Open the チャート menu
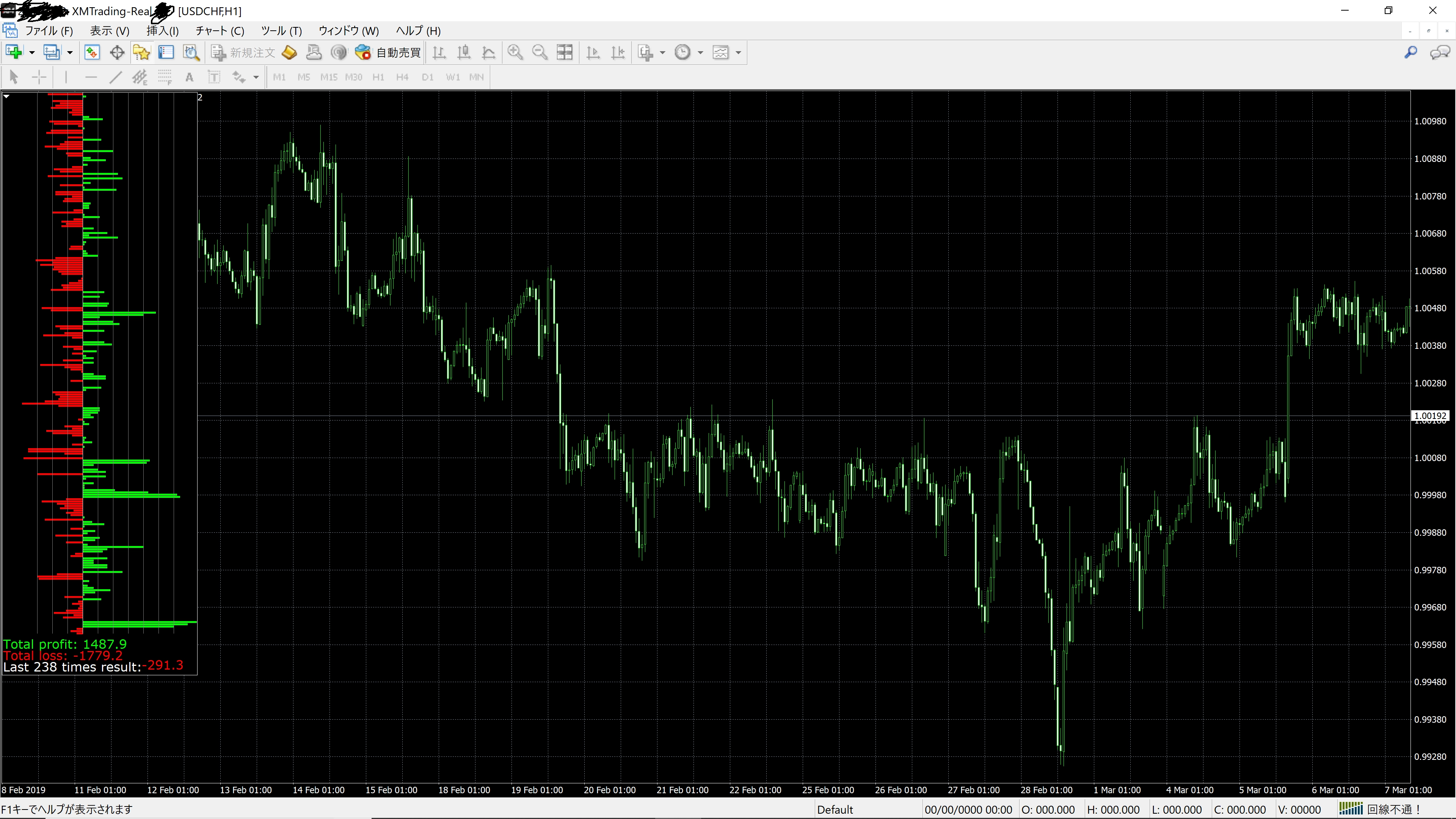 [219, 30]
